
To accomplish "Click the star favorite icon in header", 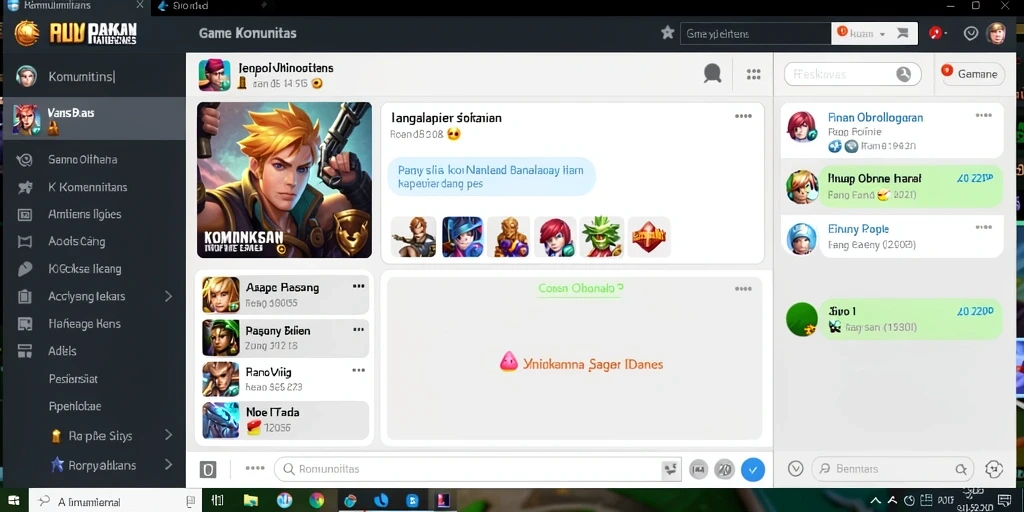I will (667, 33).
